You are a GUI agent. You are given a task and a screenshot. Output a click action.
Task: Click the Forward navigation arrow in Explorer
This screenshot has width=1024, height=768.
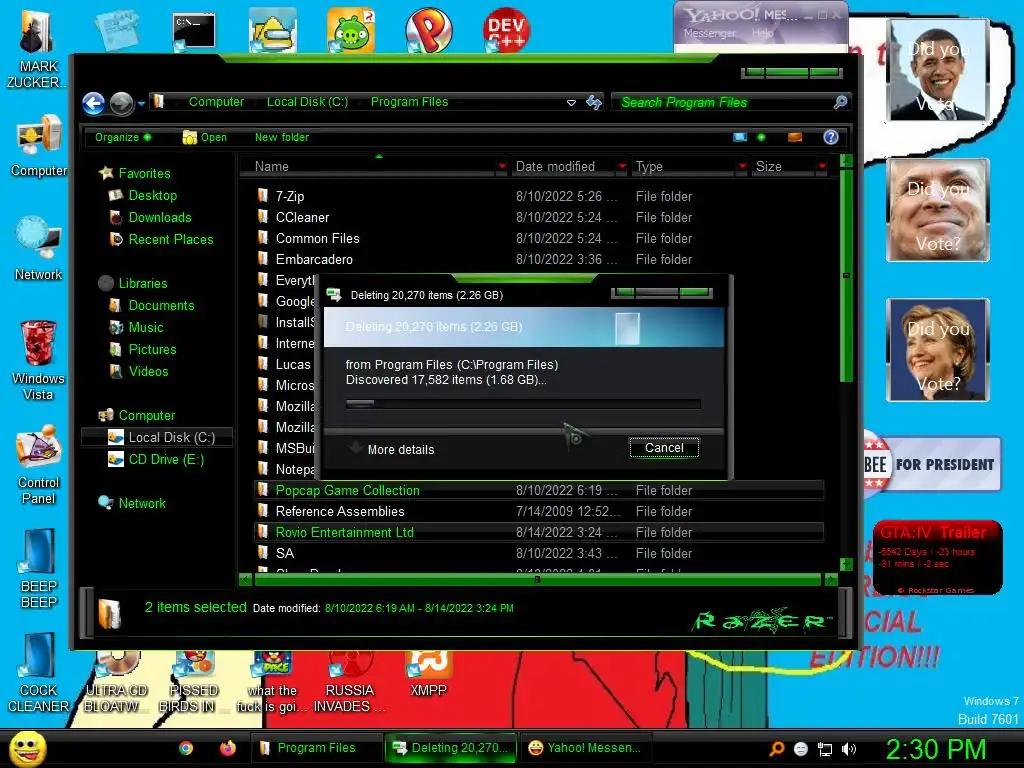pyautogui.click(x=121, y=103)
